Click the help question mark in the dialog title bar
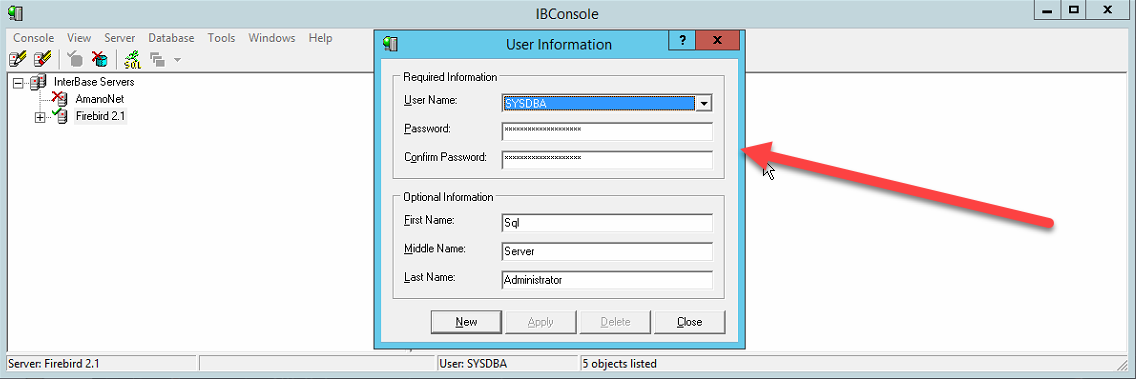This screenshot has height=379, width=1136. click(x=682, y=41)
